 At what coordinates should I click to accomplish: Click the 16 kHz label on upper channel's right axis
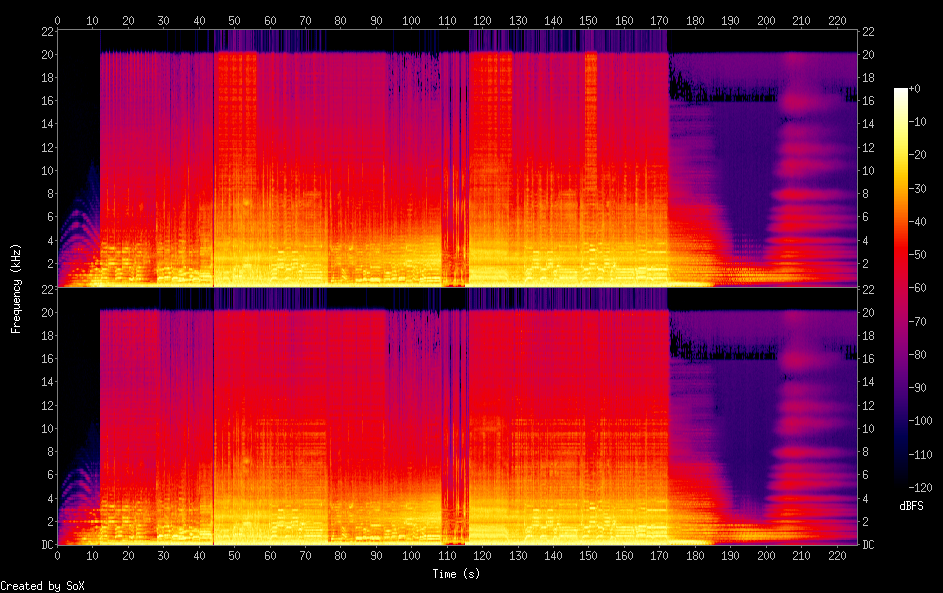[x=867, y=100]
